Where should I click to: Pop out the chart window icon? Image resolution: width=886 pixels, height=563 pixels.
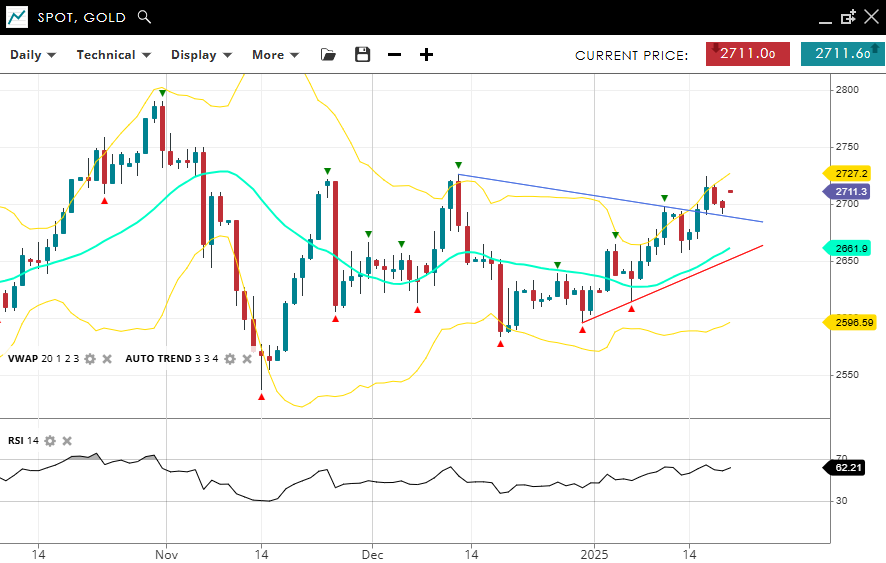[x=848, y=17]
